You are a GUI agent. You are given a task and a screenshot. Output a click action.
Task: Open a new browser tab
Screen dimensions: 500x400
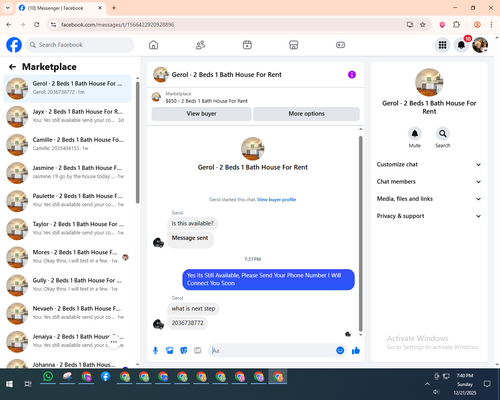pyautogui.click(x=114, y=8)
